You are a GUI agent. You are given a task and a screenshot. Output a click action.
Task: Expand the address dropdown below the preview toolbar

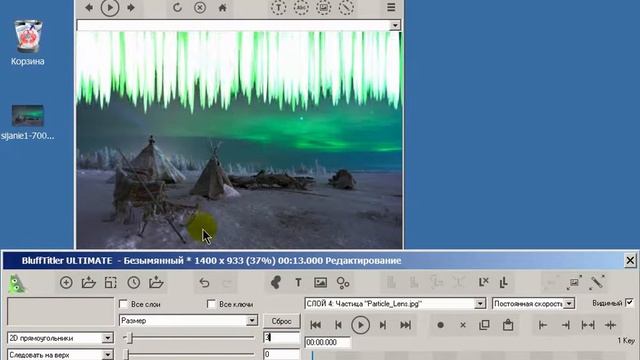(395, 26)
